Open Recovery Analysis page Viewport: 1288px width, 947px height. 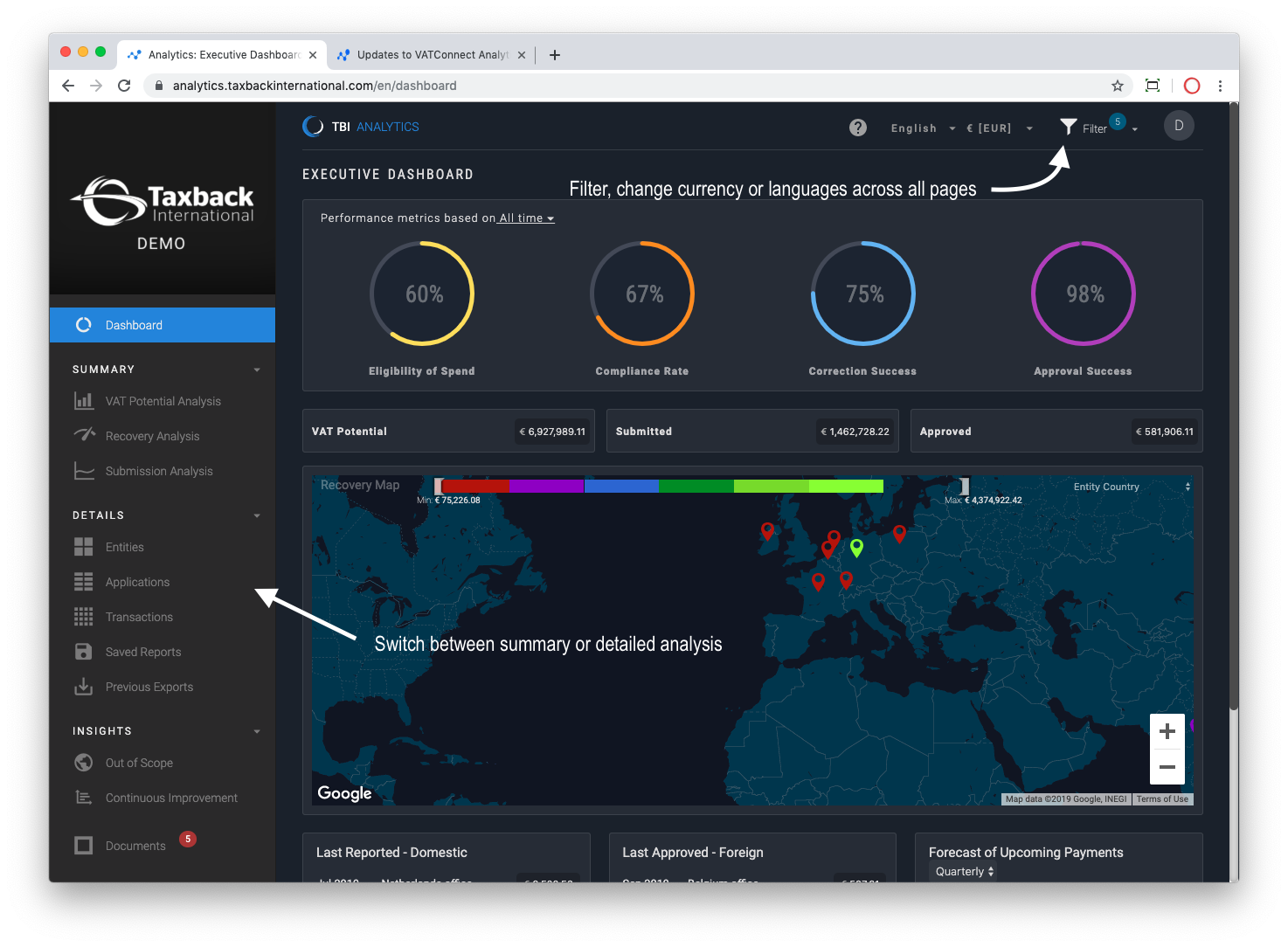click(x=153, y=436)
